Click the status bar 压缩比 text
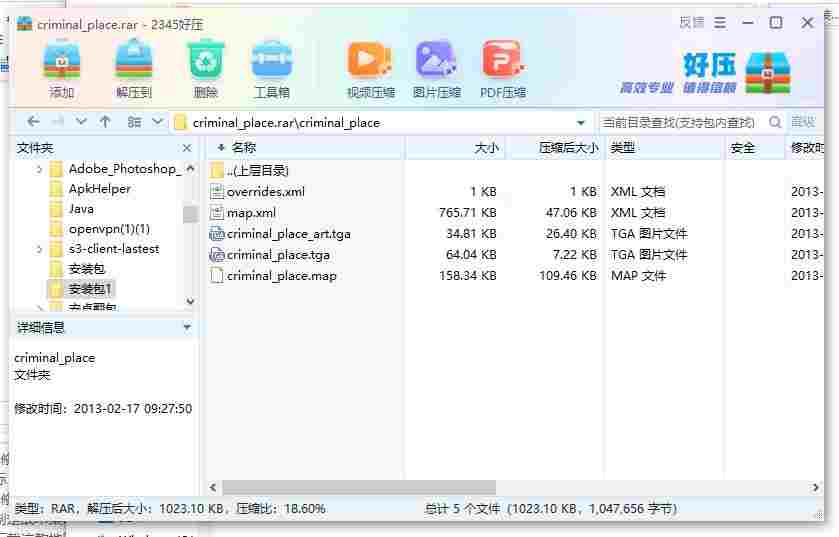 pos(280,508)
